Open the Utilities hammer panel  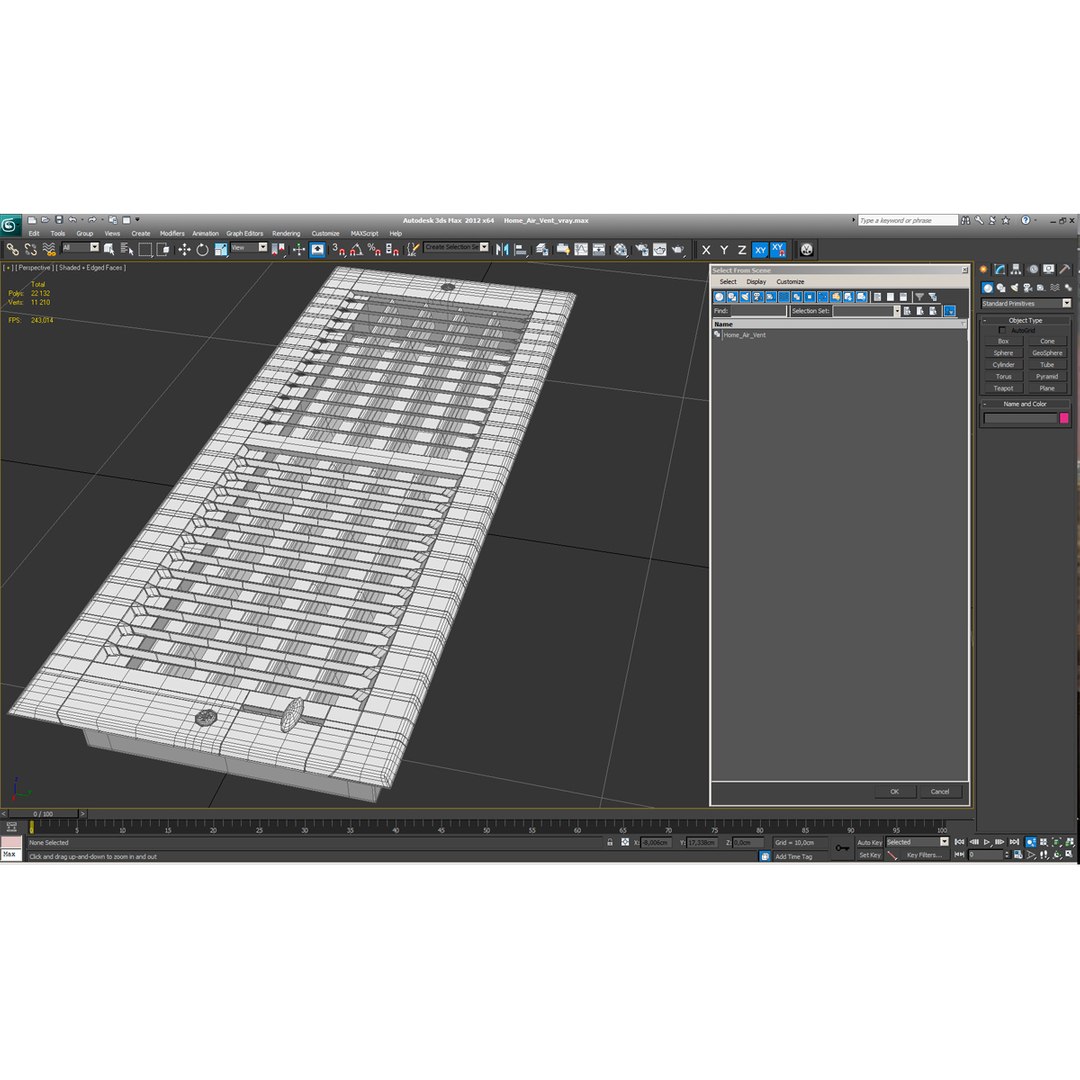[x=1064, y=269]
